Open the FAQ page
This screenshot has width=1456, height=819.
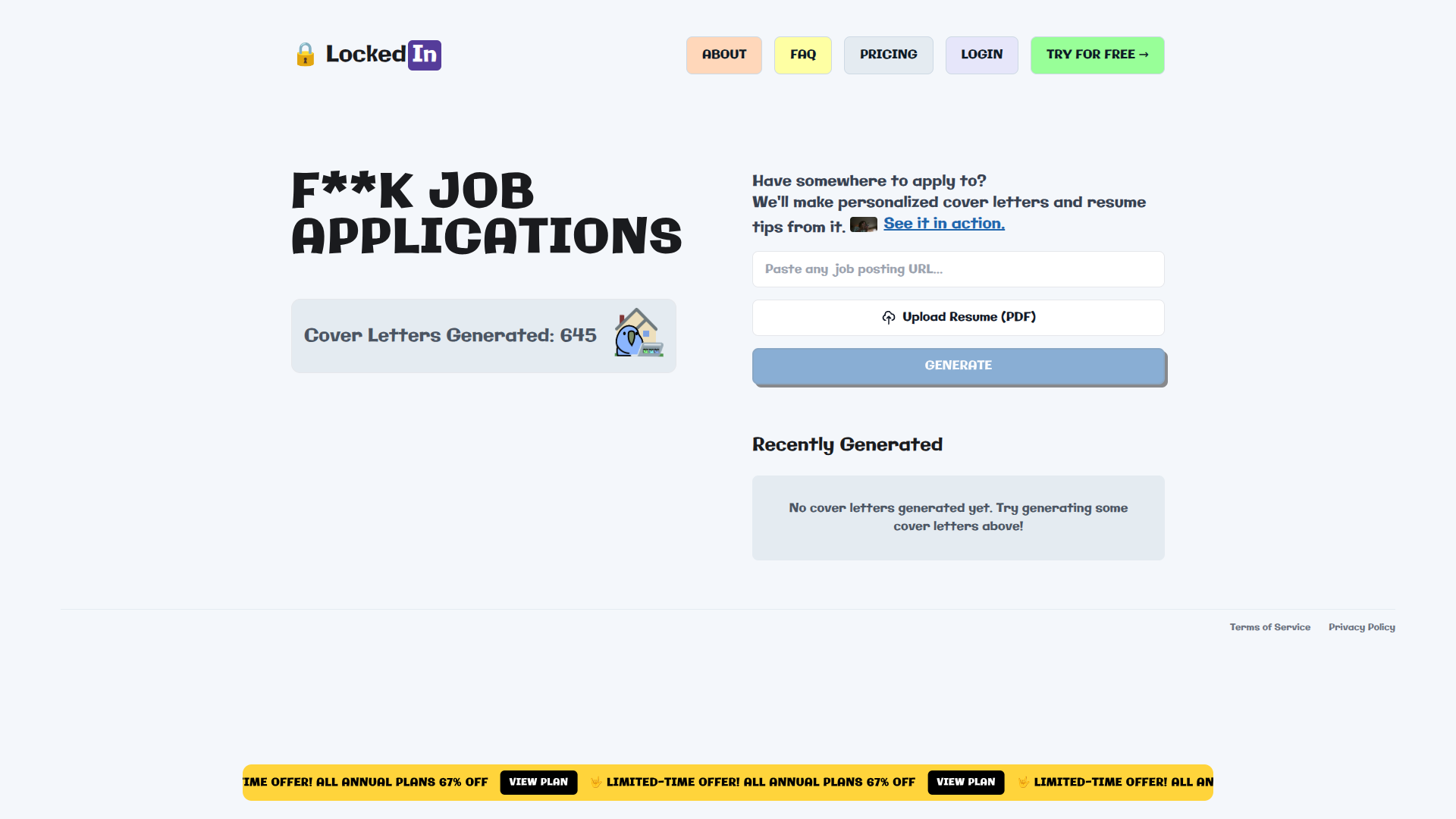click(x=802, y=55)
